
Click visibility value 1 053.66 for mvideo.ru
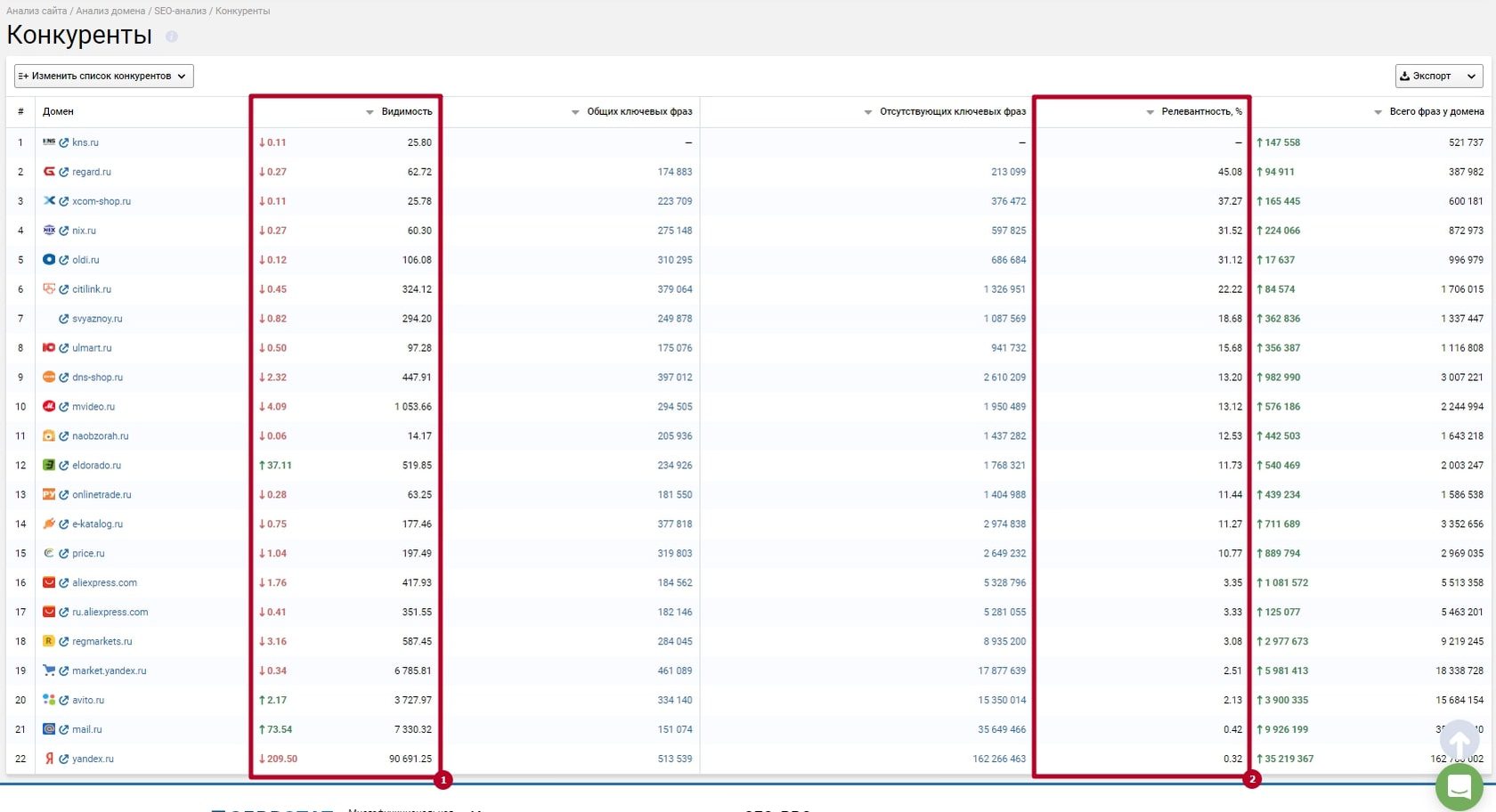click(413, 407)
